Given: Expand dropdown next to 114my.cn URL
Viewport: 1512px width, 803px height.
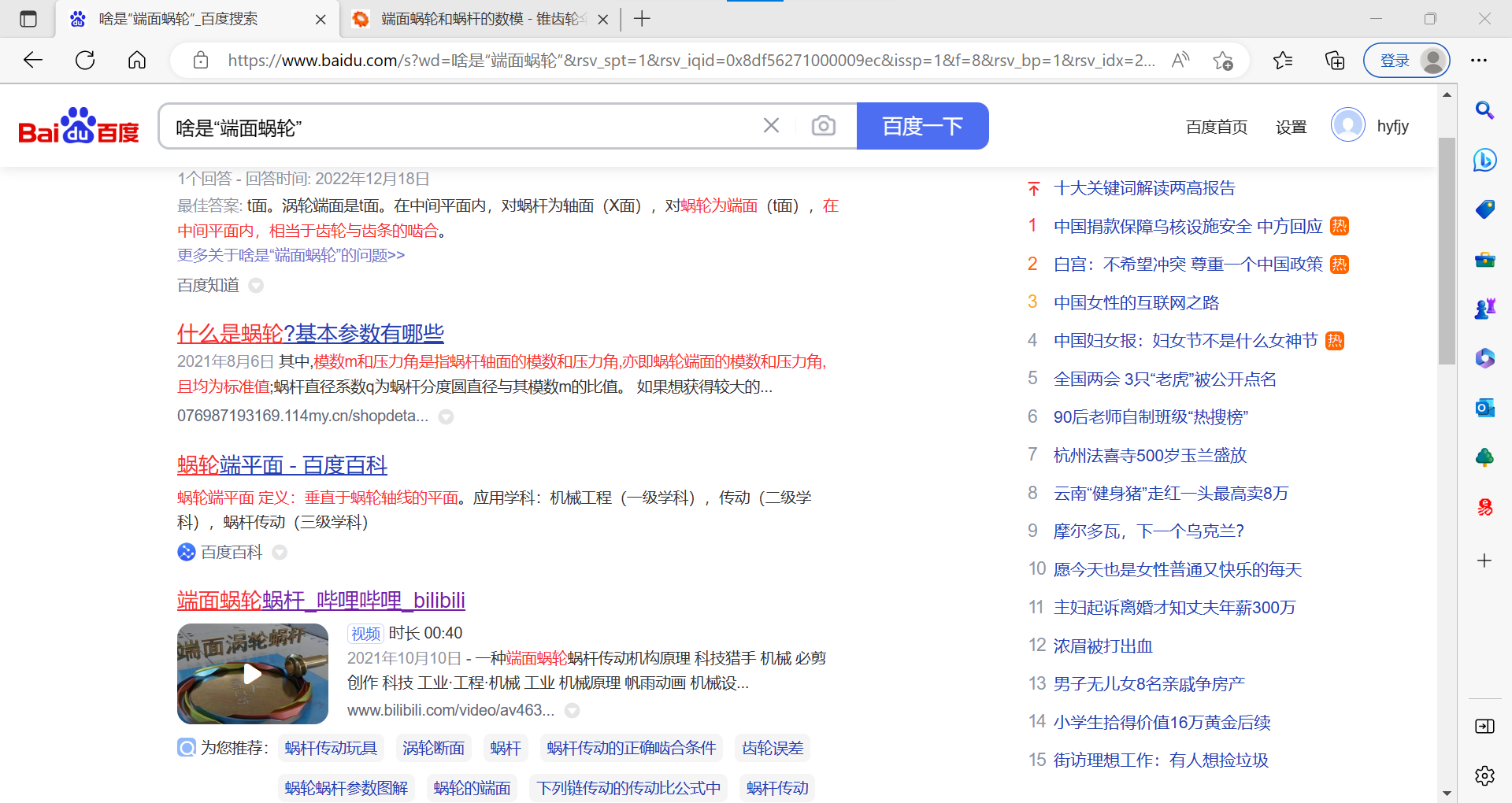Looking at the screenshot, I should click(446, 416).
